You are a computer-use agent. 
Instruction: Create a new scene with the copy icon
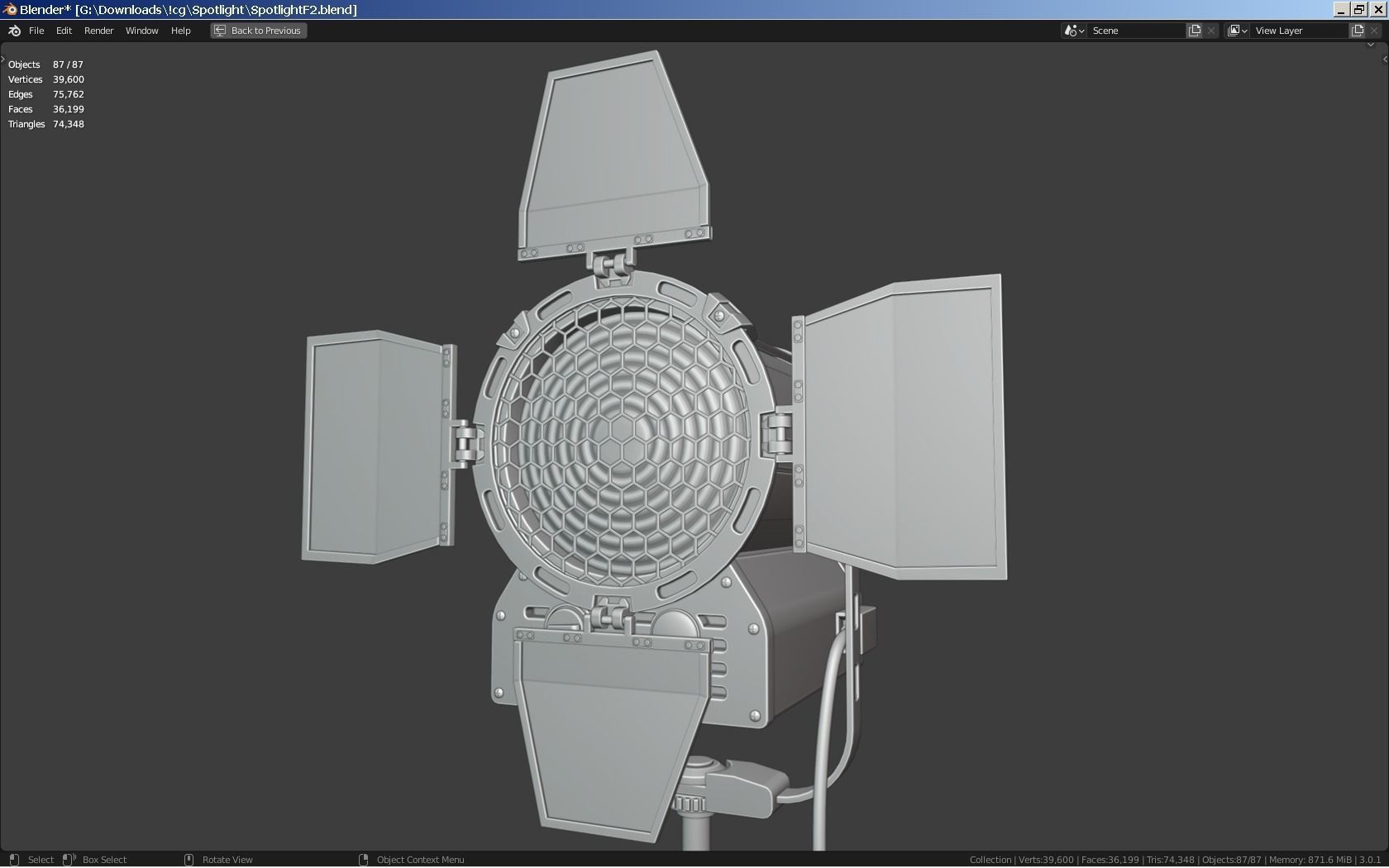tap(1195, 31)
